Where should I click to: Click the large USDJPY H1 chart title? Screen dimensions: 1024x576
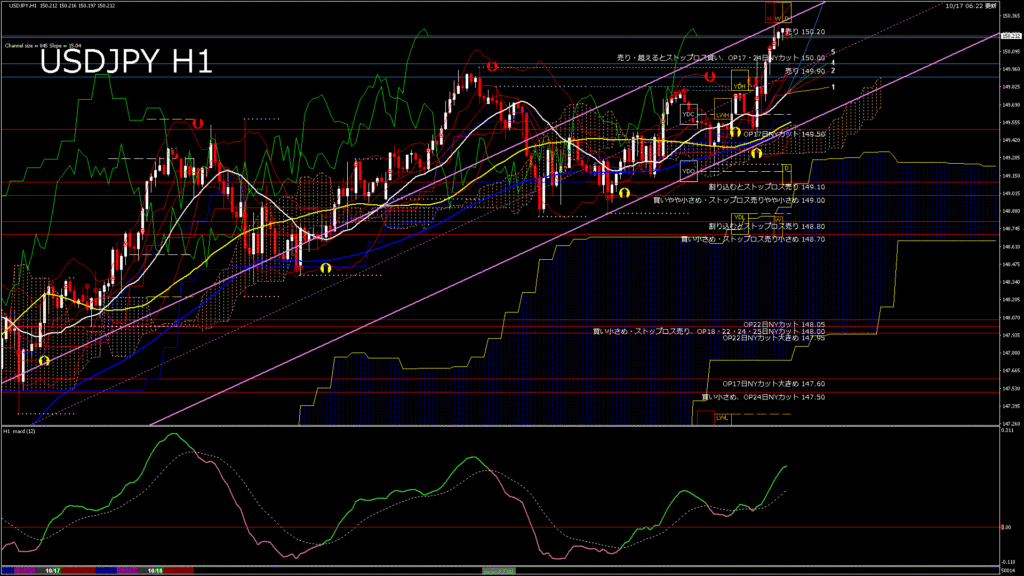(126, 62)
